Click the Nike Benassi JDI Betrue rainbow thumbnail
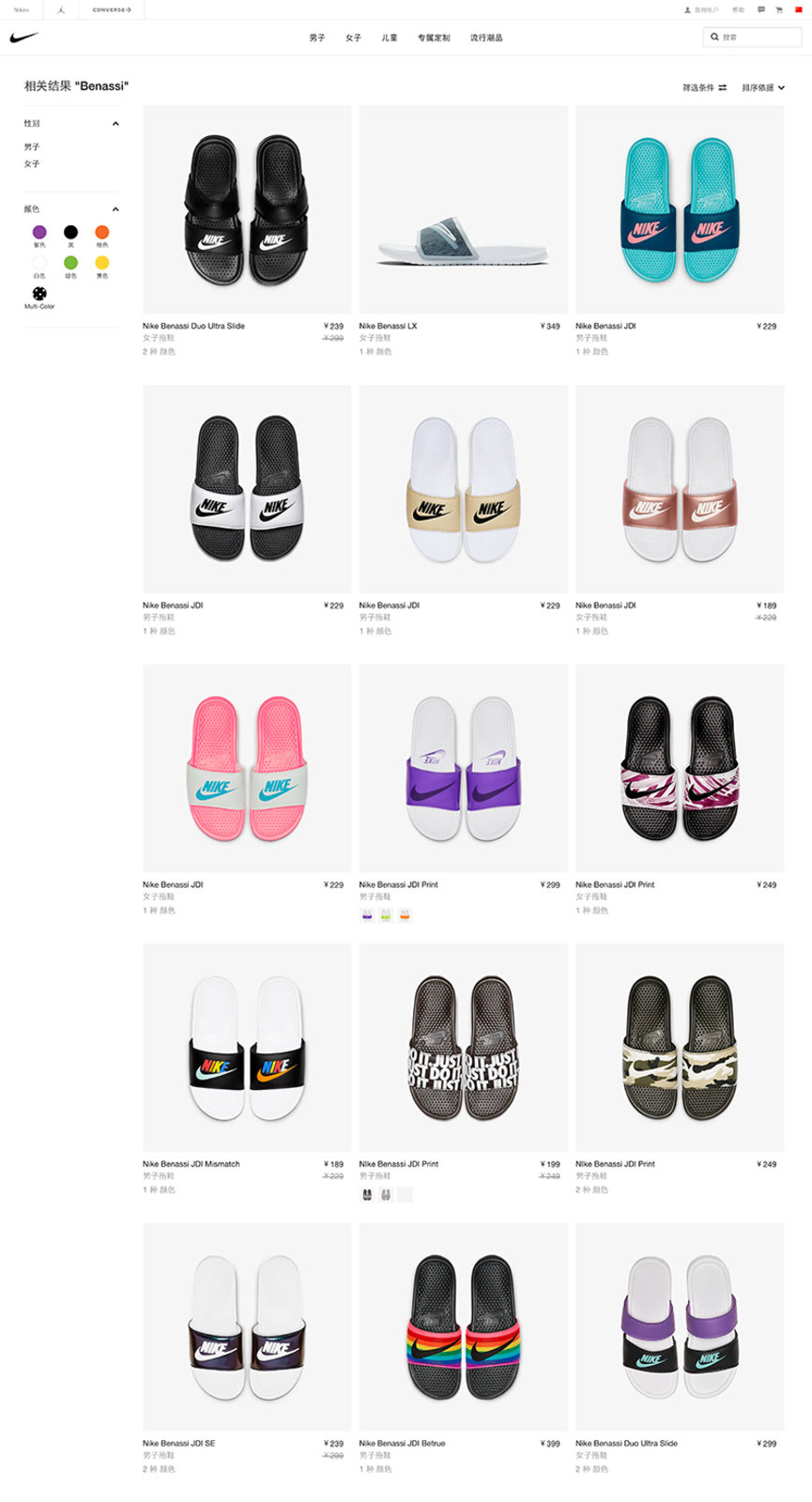The image size is (812, 1502). (x=463, y=1326)
